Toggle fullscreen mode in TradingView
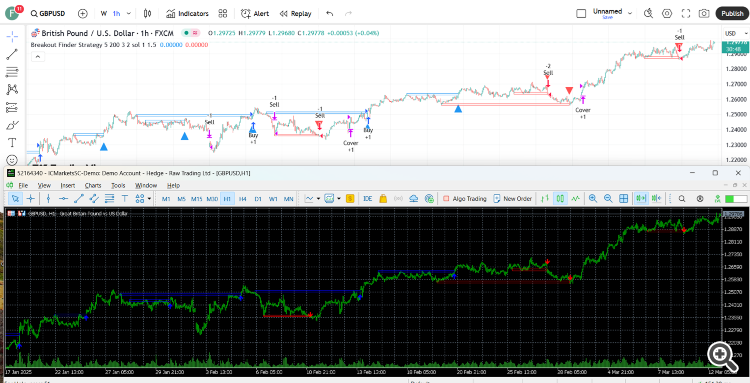Image resolution: width=750 pixels, height=383 pixels. pyautogui.click(x=685, y=13)
